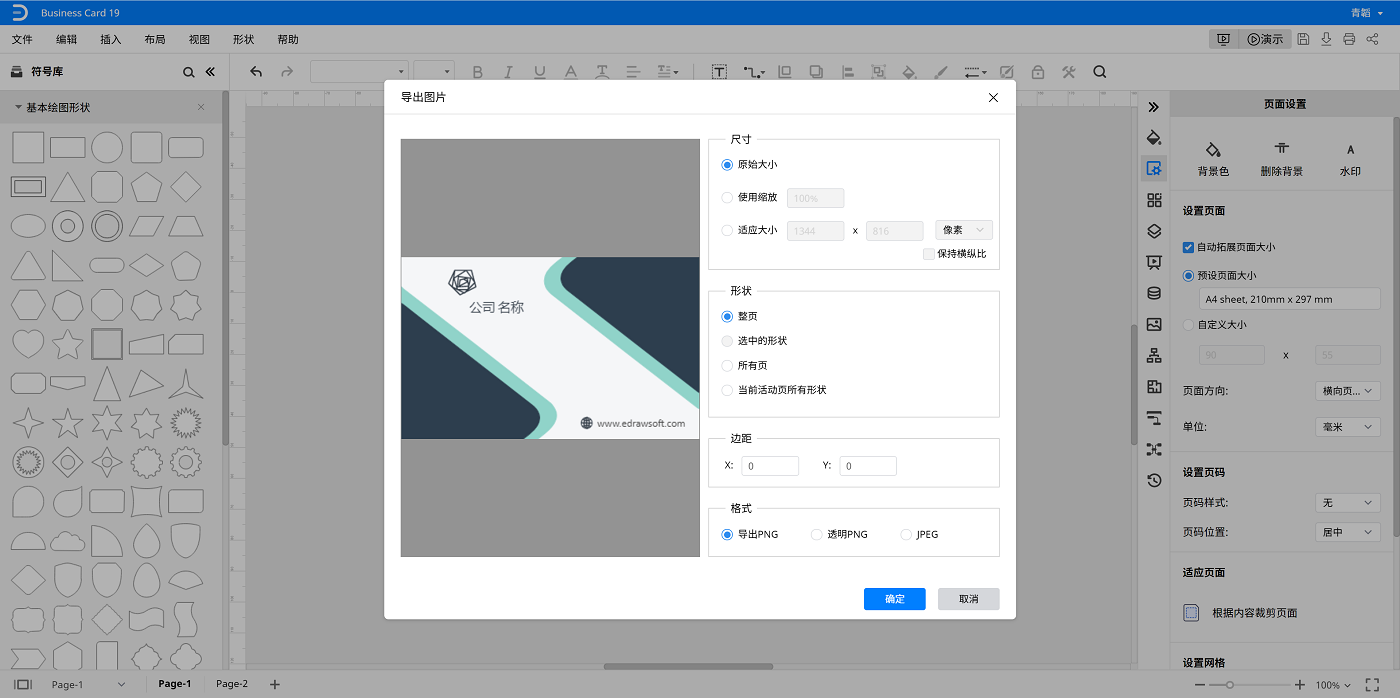Click the share icon in top bar
Screen dimensions: 1400x698
click(x=1372, y=39)
